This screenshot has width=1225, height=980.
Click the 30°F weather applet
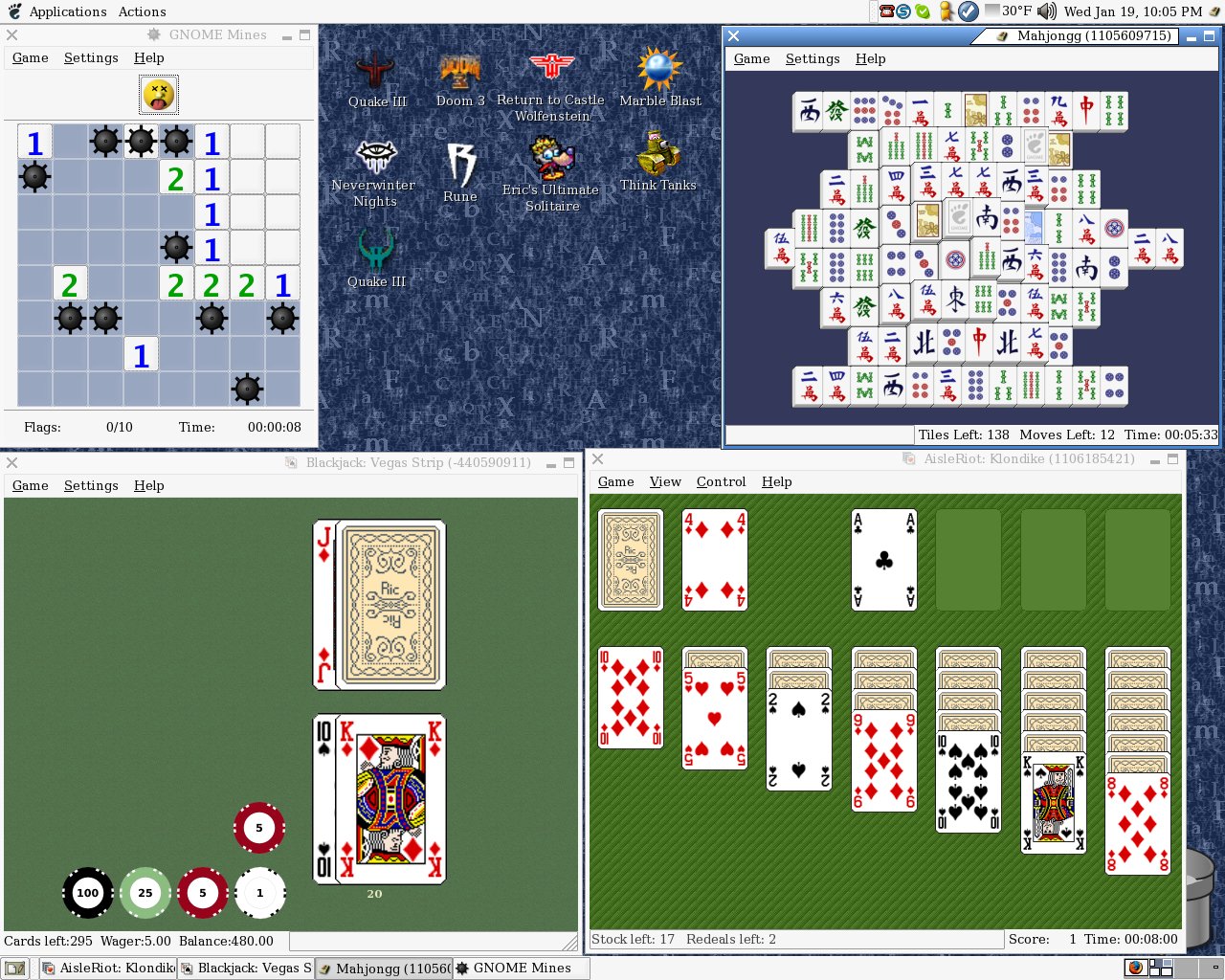click(1008, 11)
